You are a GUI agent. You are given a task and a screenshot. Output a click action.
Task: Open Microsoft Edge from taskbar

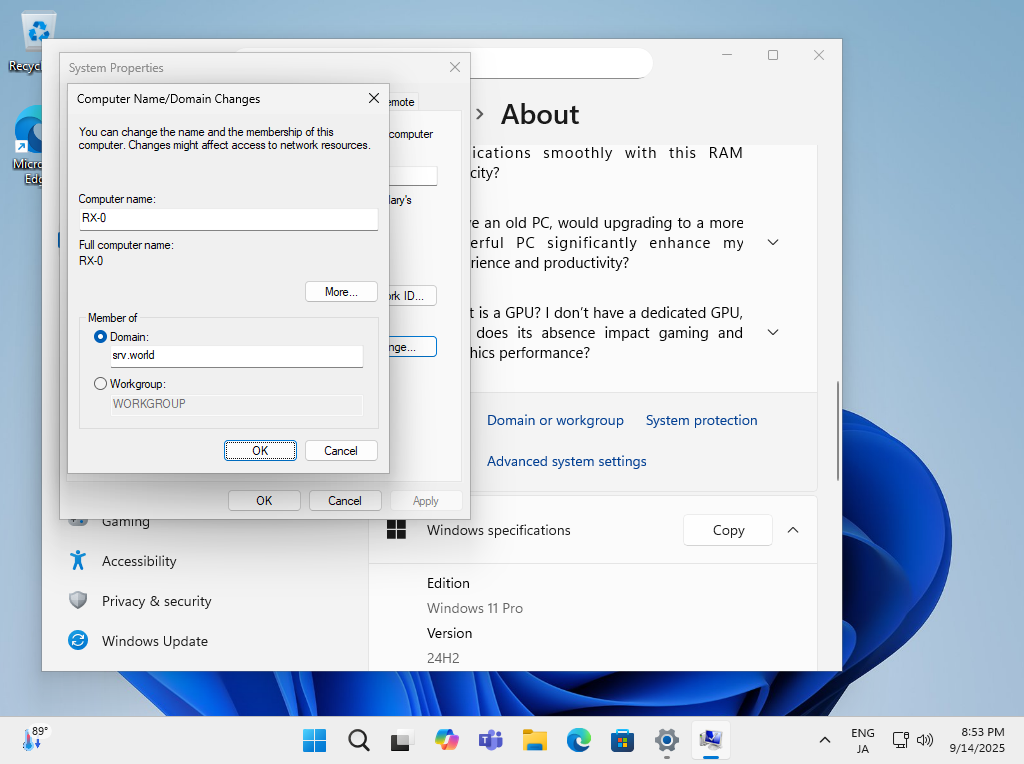pyautogui.click(x=579, y=740)
